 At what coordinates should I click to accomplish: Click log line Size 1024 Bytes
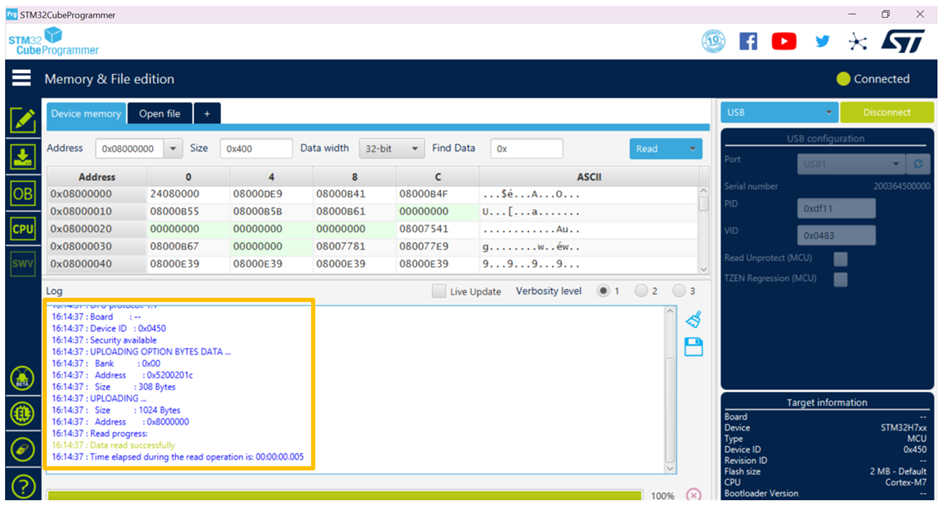116,411
